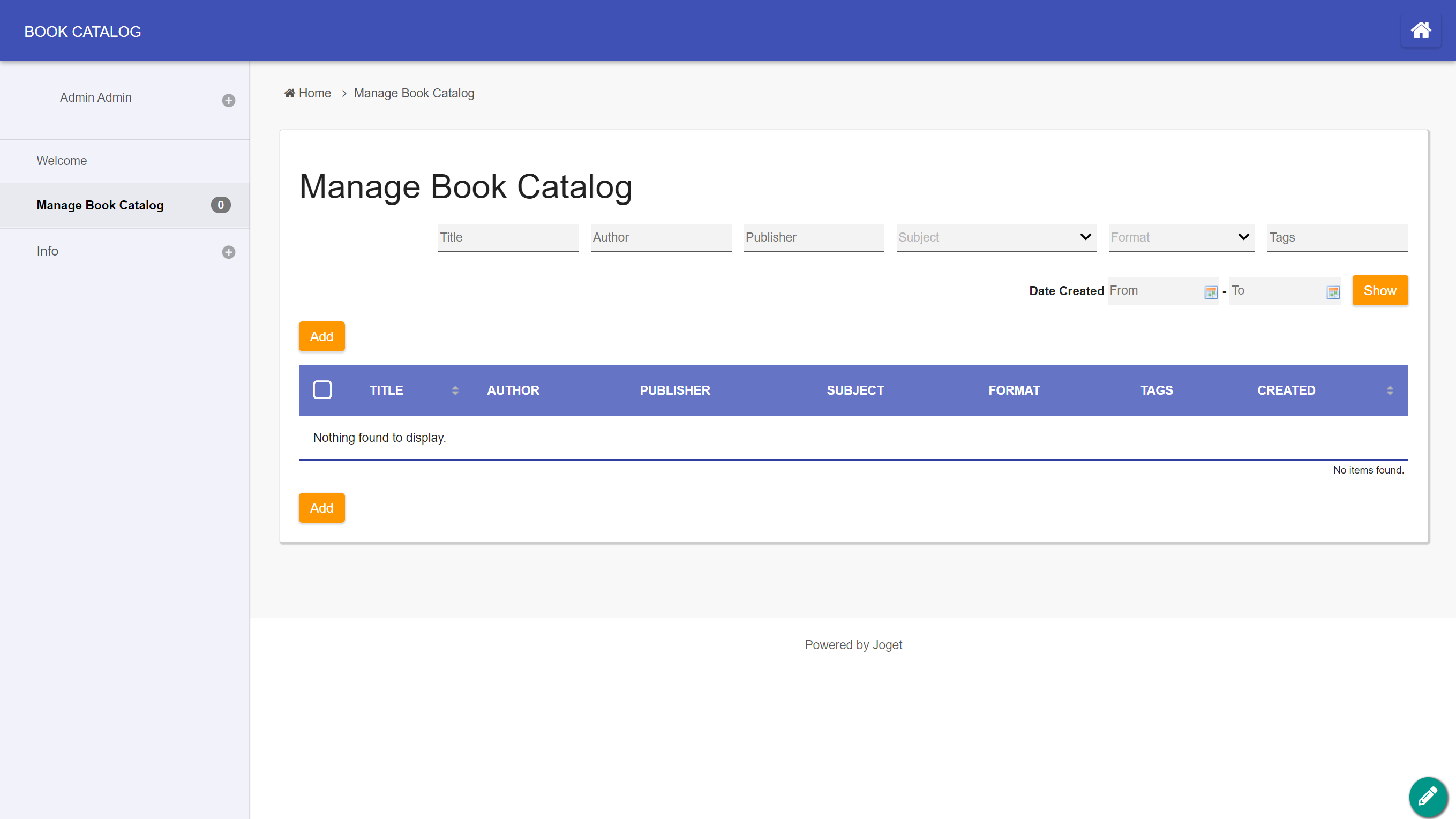
Task: Select Welcome in the sidebar menu
Action: tap(62, 161)
